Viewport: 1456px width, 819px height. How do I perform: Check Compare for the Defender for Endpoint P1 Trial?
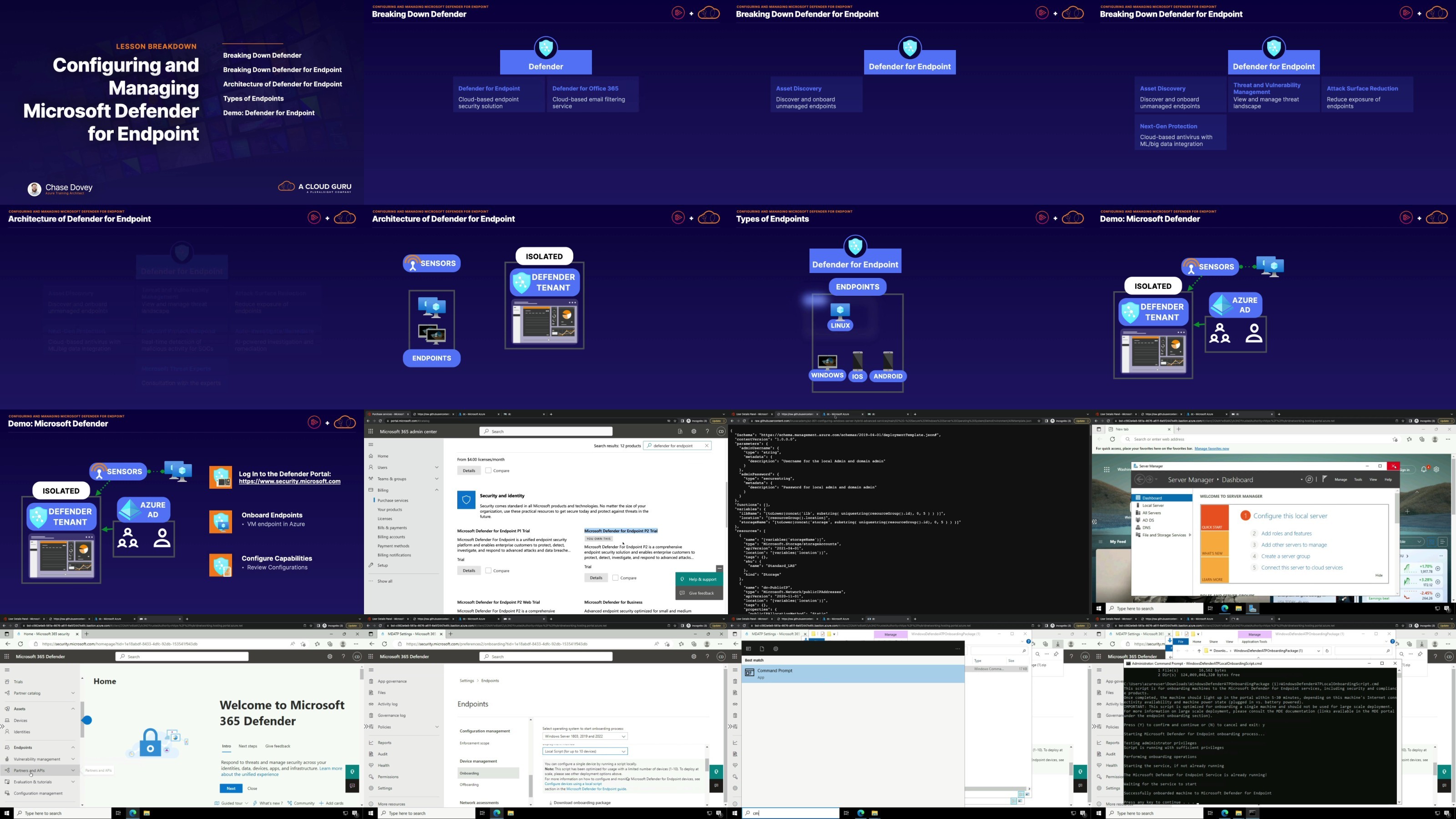click(x=488, y=570)
